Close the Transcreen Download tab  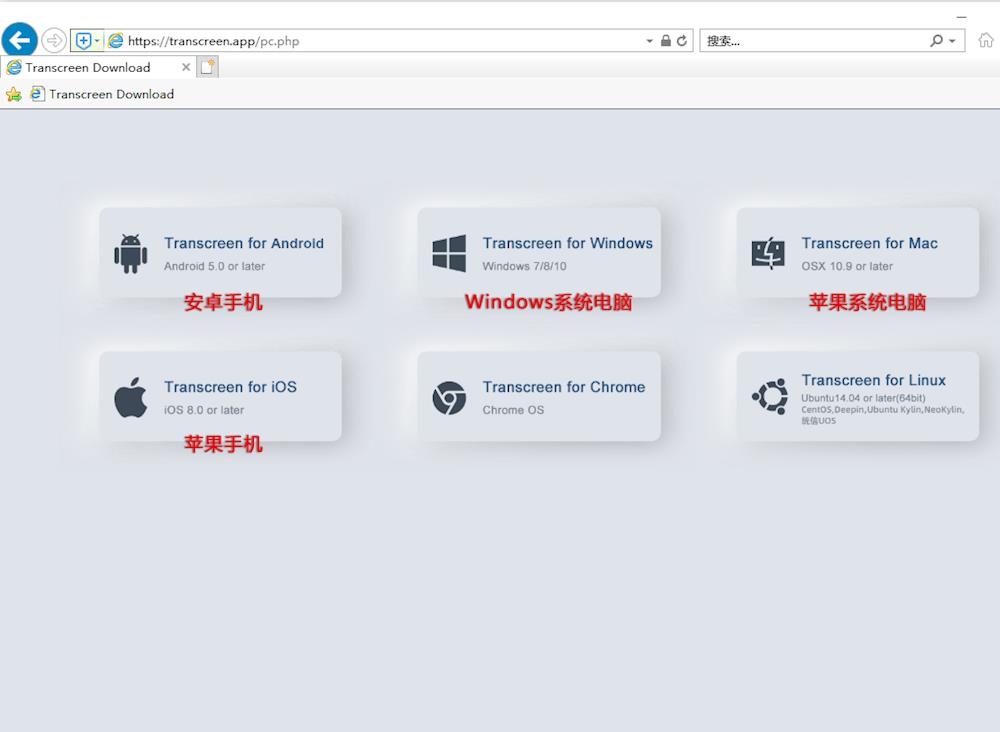pyautogui.click(x=186, y=67)
